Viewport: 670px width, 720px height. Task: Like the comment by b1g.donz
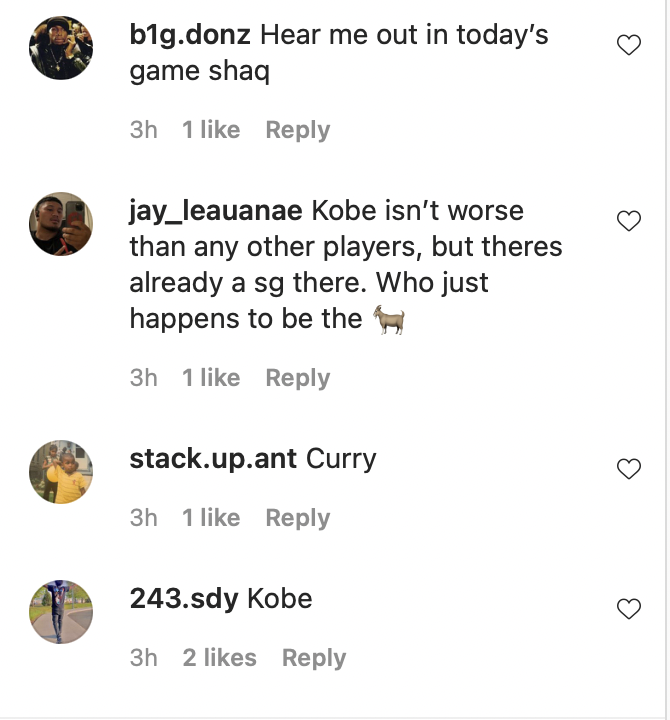(x=628, y=45)
